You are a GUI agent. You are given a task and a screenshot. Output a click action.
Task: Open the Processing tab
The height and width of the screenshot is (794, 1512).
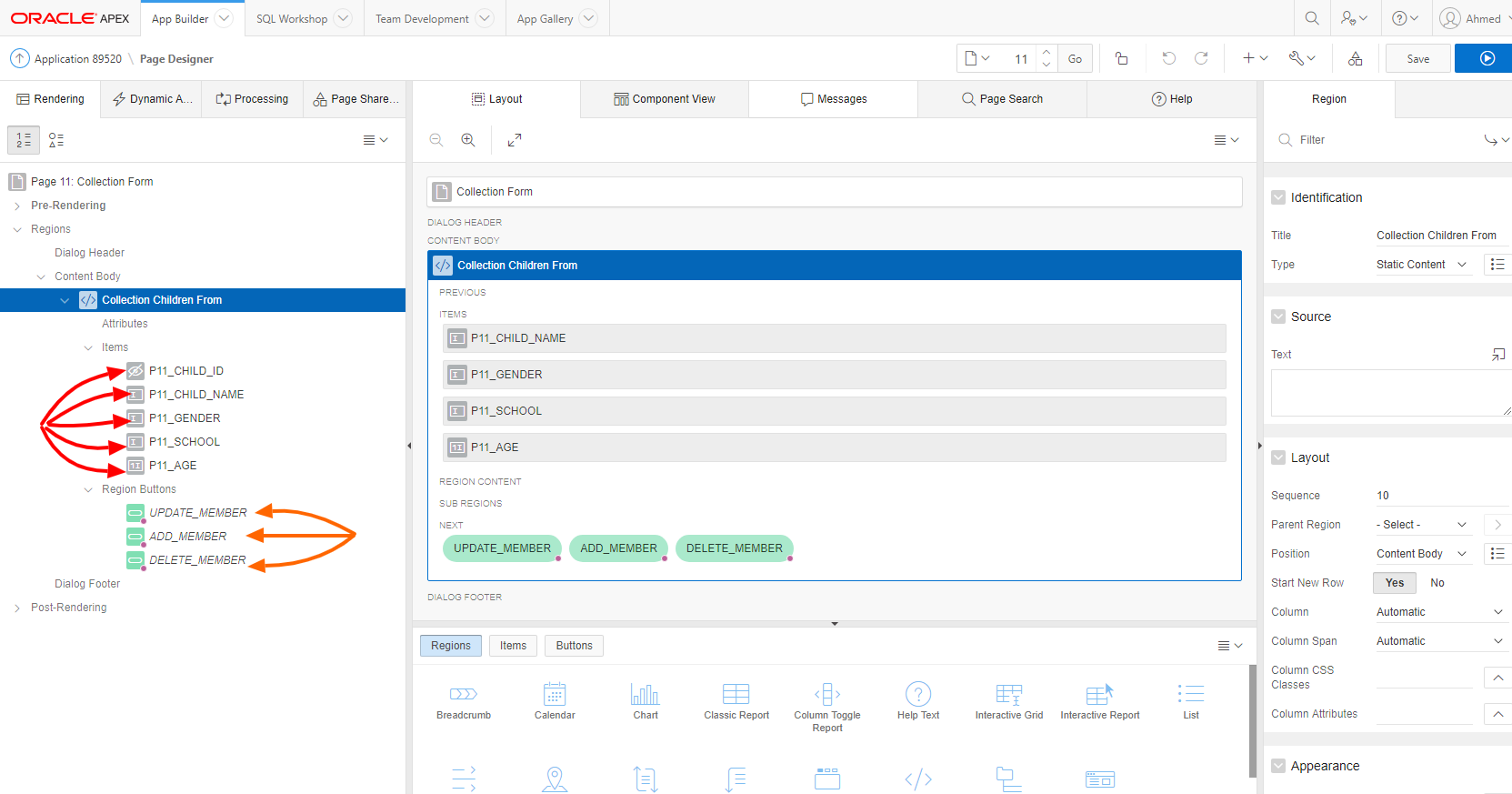pyautogui.click(x=252, y=99)
